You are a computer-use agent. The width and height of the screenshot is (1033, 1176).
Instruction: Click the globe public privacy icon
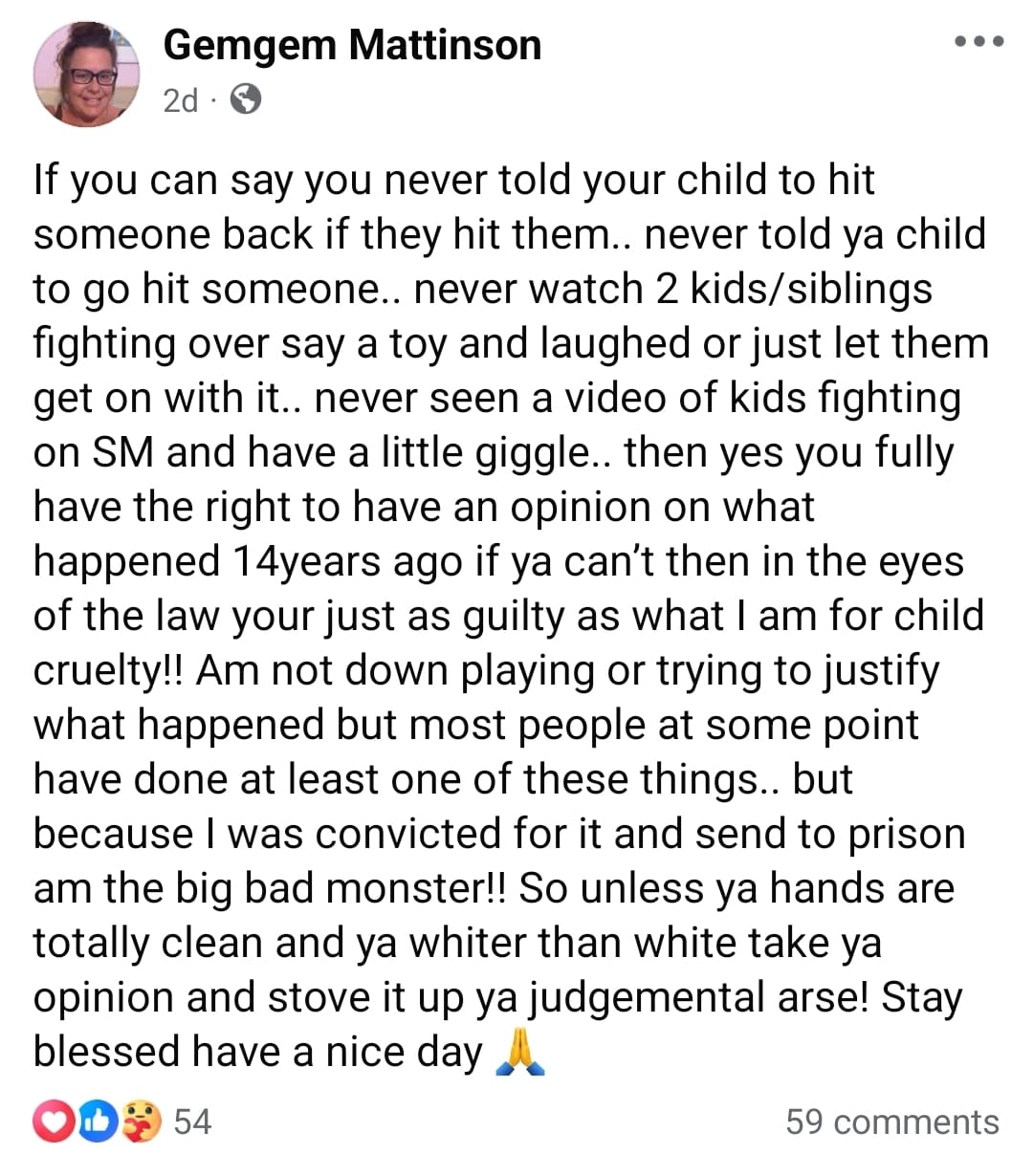246,98
